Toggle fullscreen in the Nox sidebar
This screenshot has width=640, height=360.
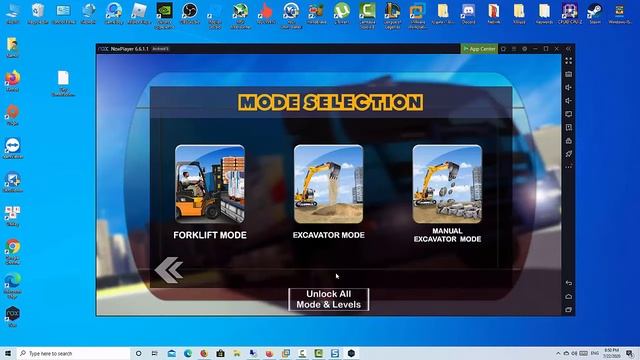(x=569, y=61)
